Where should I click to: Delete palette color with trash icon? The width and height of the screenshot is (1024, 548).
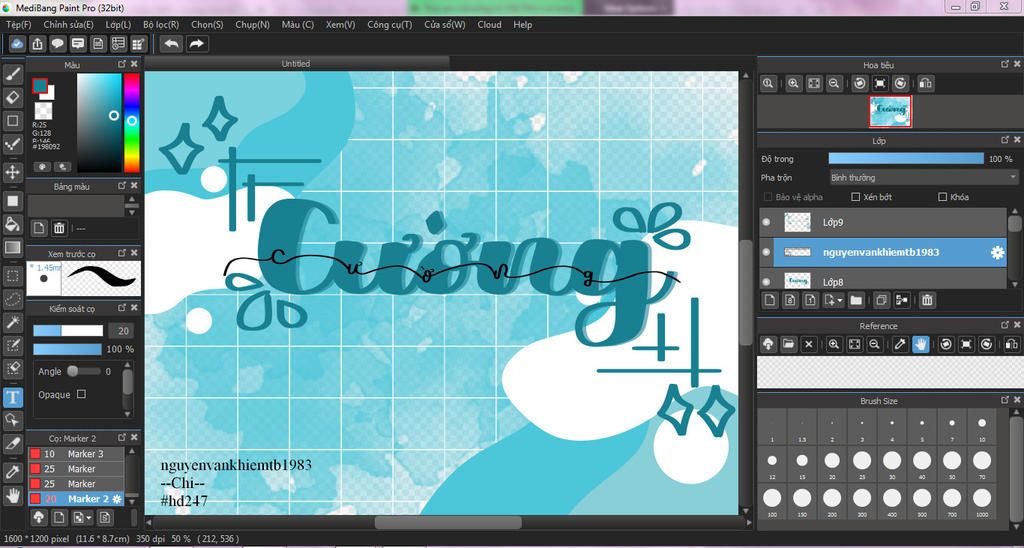(x=59, y=228)
